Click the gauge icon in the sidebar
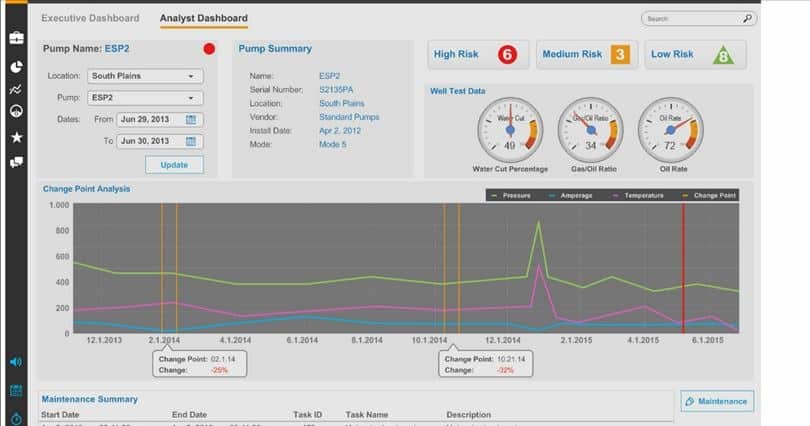Screen dimensions: 810x426 pos(16,112)
